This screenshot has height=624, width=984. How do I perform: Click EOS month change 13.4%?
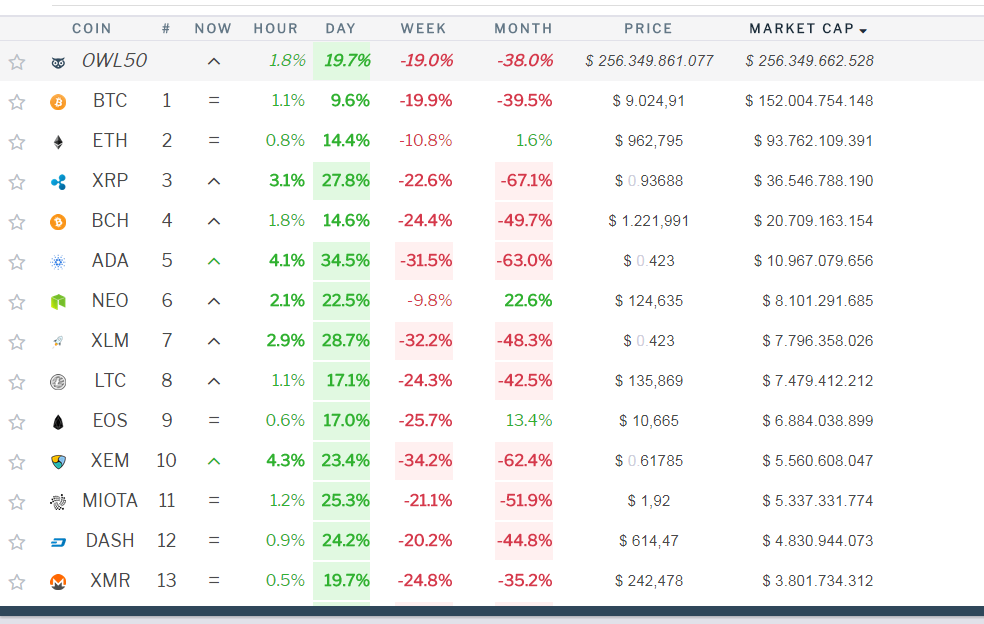(529, 421)
